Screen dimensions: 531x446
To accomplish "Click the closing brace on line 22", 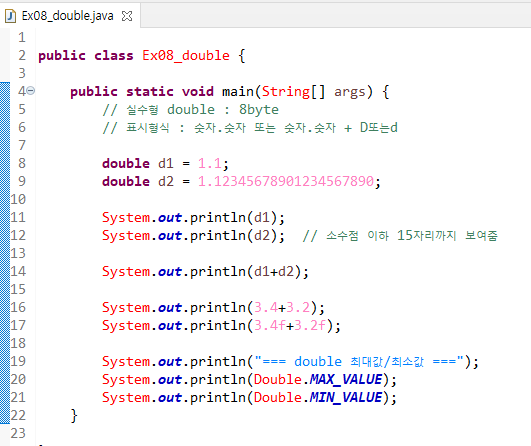I will pyautogui.click(x=74, y=416).
